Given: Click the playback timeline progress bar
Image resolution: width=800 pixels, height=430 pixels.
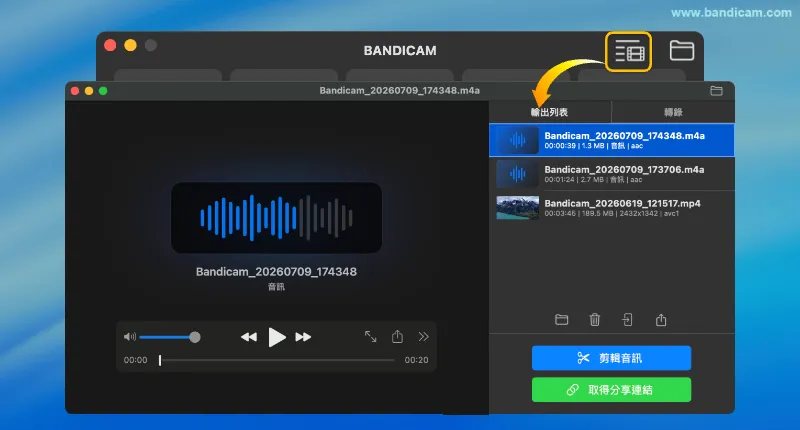Looking at the screenshot, I should point(277,360).
